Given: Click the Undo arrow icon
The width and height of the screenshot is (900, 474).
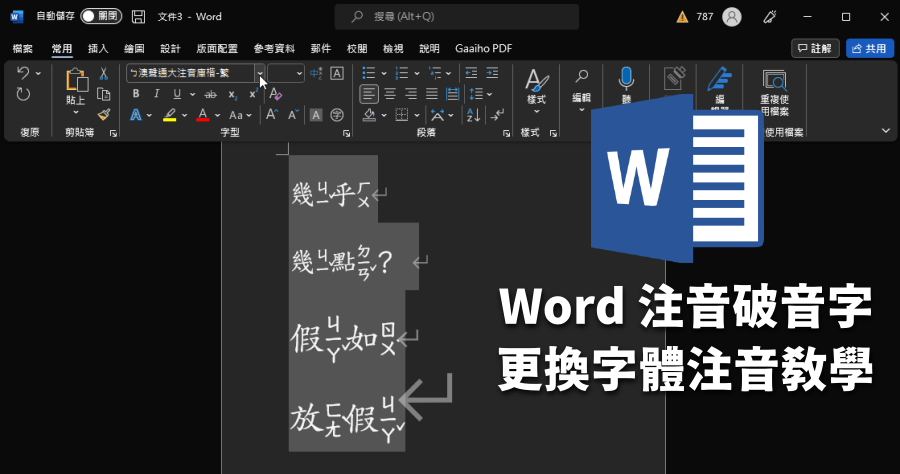Looking at the screenshot, I should 23,73.
